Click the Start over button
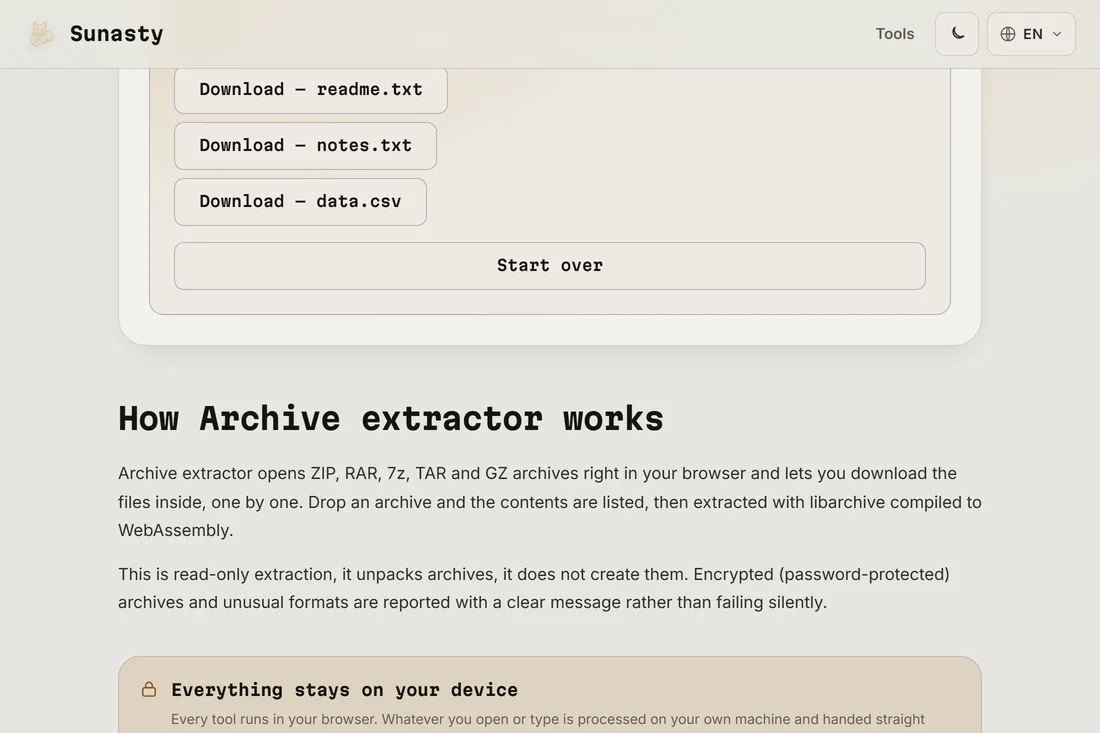 550,266
